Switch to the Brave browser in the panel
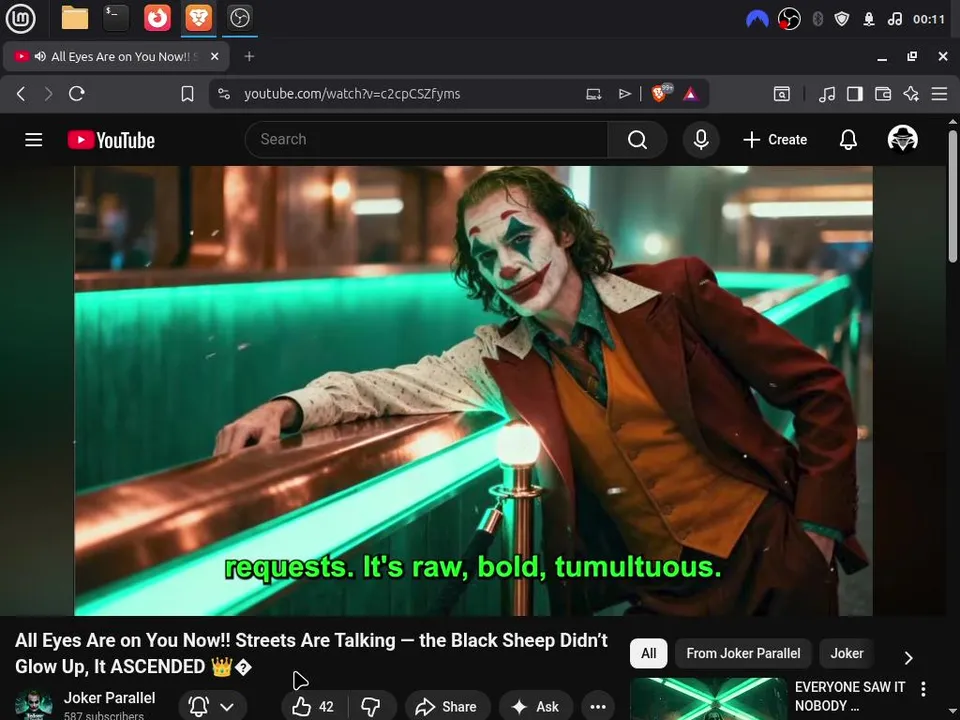Screen dimensions: 960x720 pyautogui.click(x=198, y=18)
